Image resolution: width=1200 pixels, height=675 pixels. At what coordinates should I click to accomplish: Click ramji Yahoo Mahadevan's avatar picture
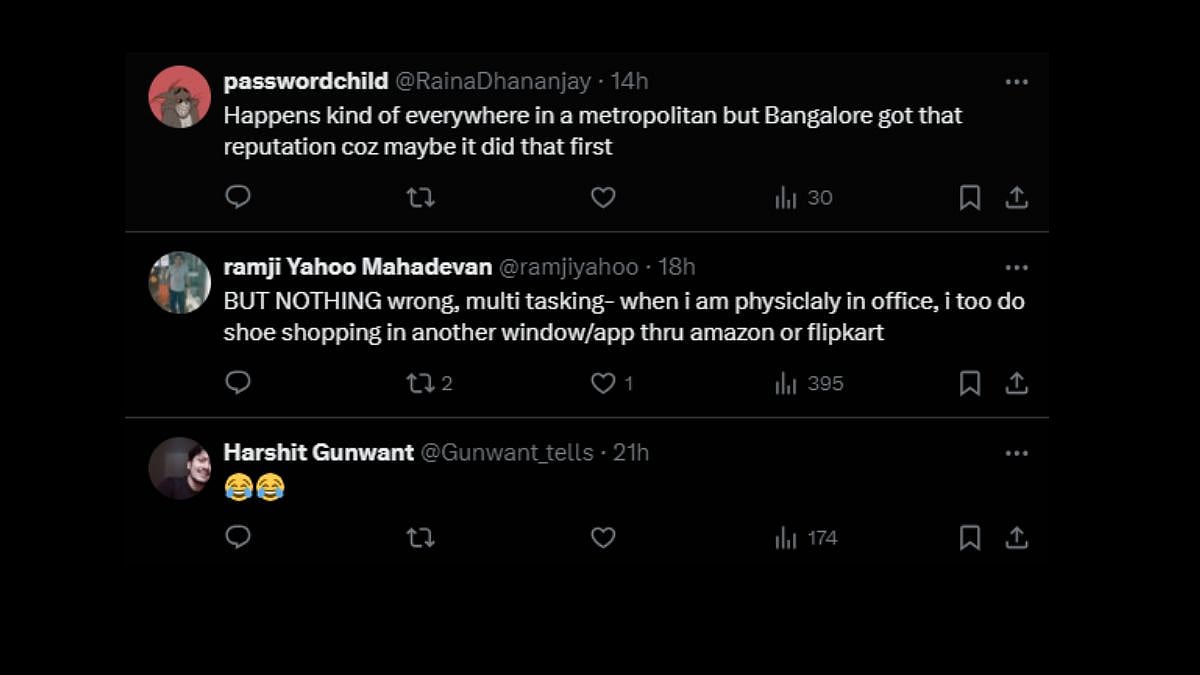179,282
